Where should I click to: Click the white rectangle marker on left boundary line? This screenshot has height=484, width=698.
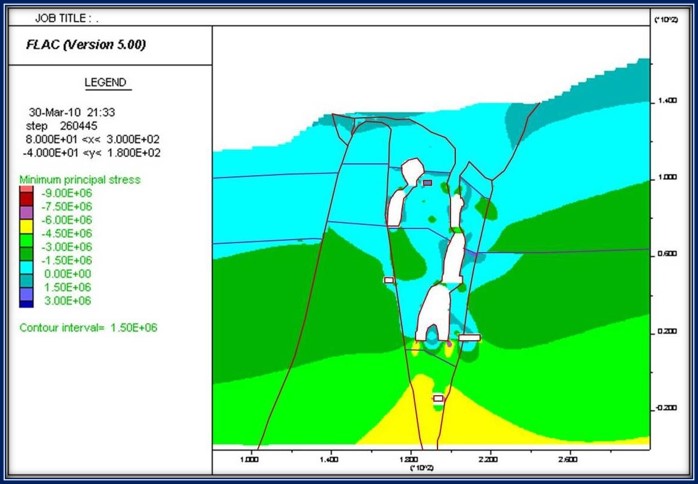tap(389, 281)
